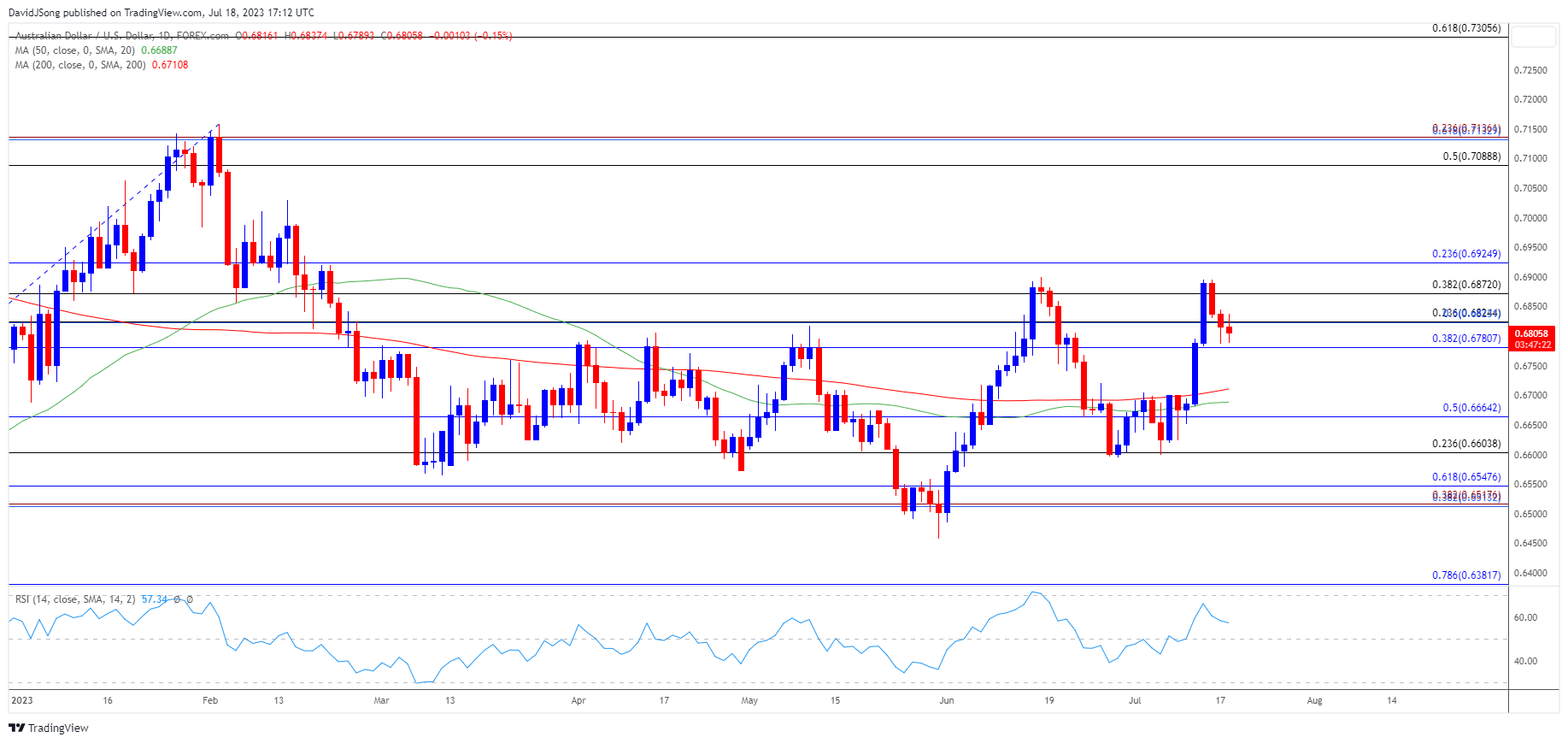Select the 0.618(0.73056) Fibonacci label

click(x=1466, y=28)
